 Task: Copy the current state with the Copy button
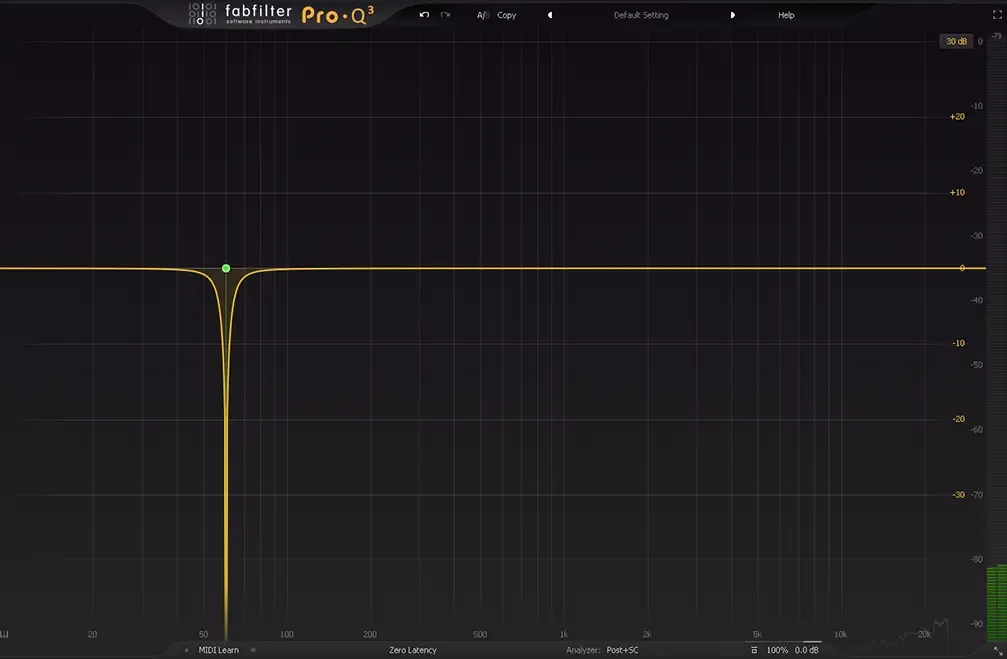click(506, 15)
